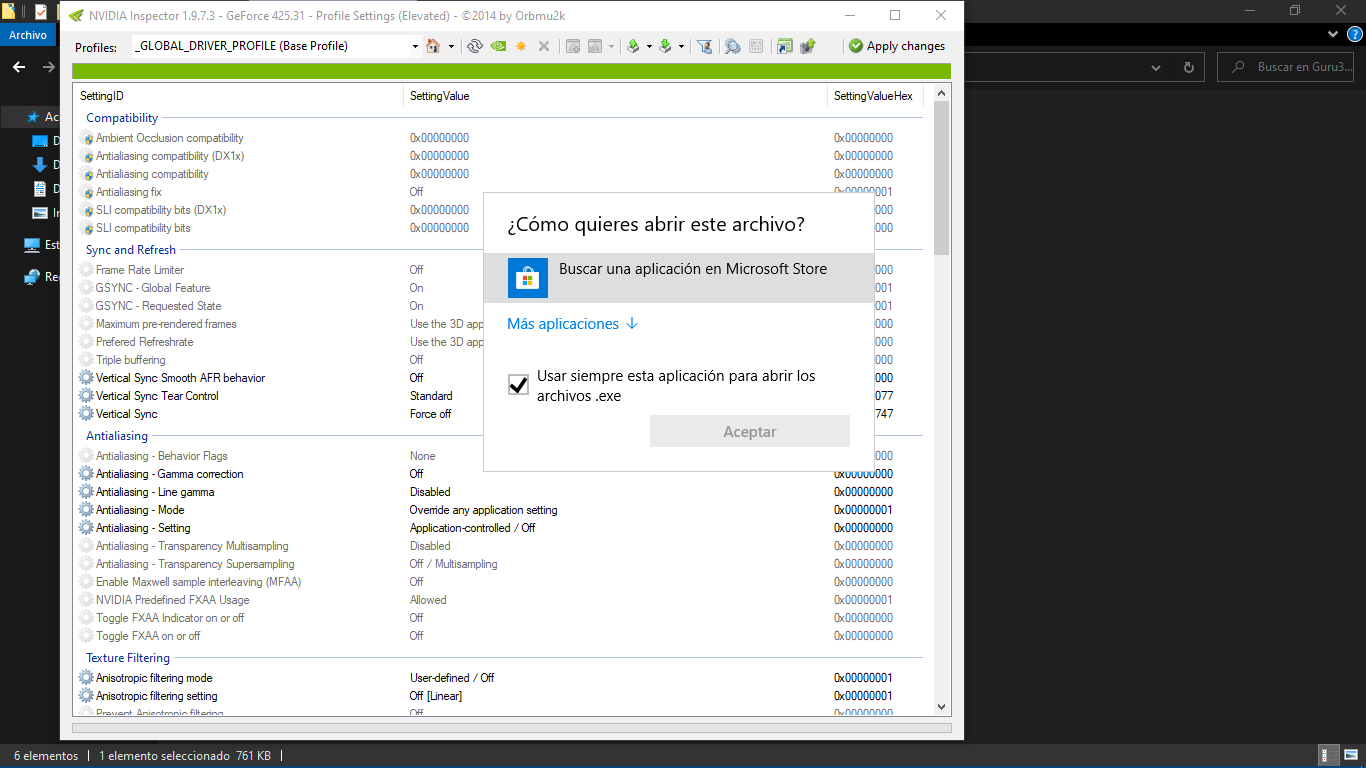This screenshot has width=1366, height=768.
Task: Click the home profile icon in toolbar
Action: 433,46
